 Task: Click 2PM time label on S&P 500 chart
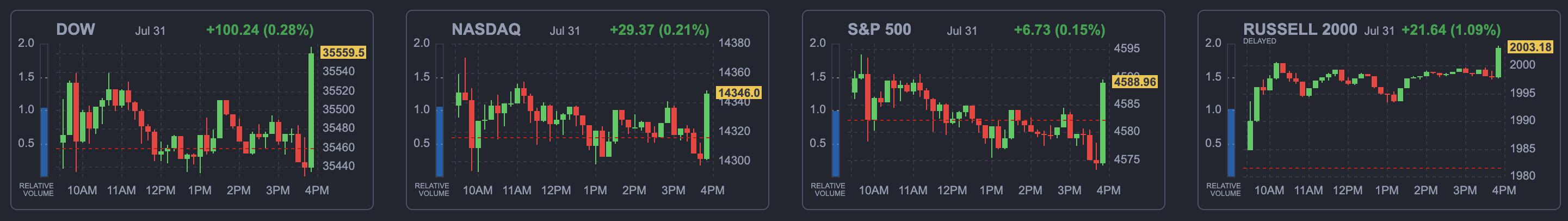(1030, 191)
